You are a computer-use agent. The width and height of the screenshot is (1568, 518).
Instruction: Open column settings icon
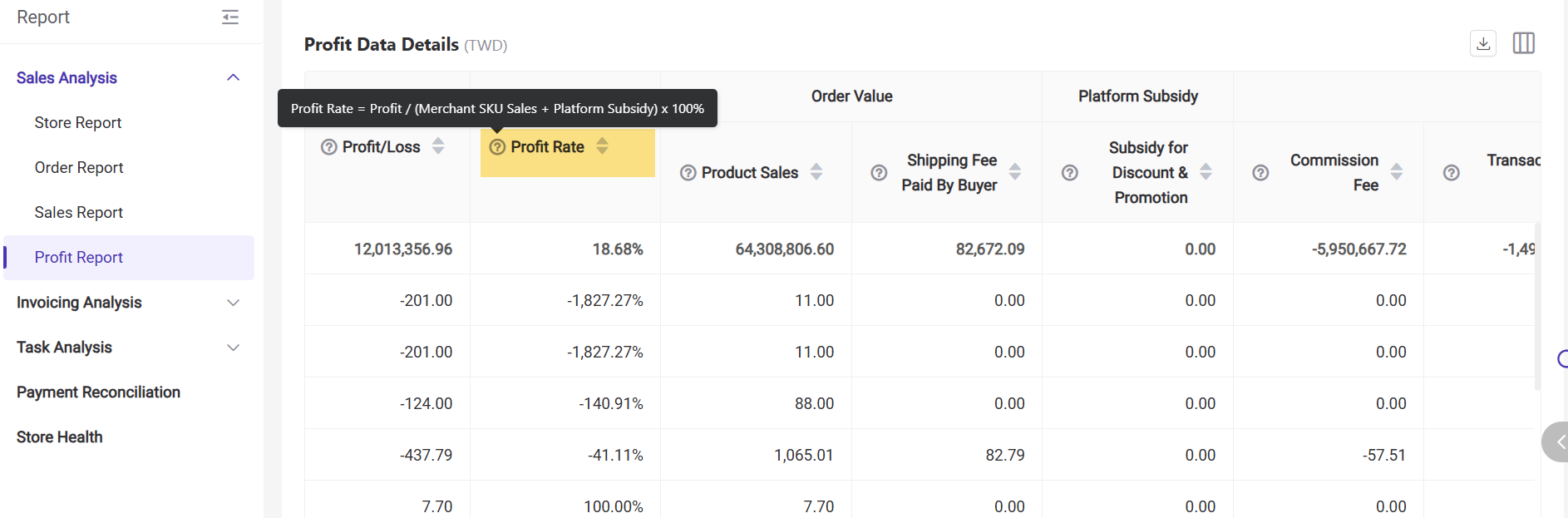coord(1524,43)
